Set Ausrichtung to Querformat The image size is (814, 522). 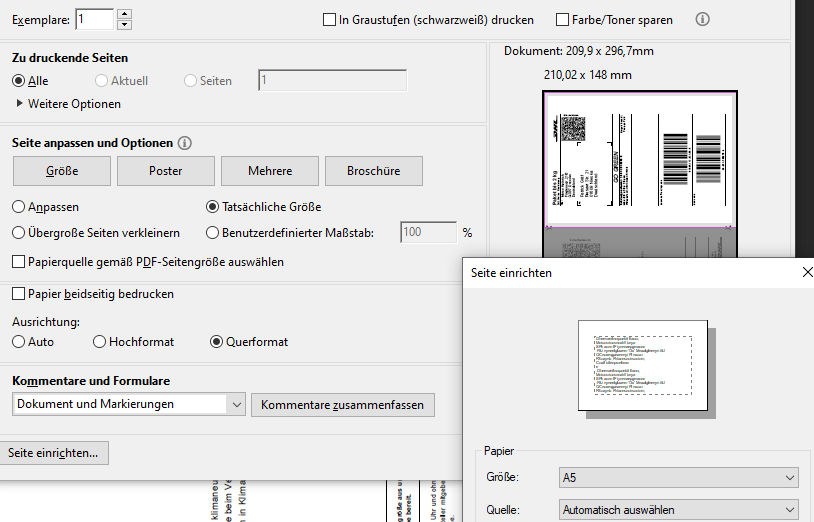pyautogui.click(x=216, y=341)
